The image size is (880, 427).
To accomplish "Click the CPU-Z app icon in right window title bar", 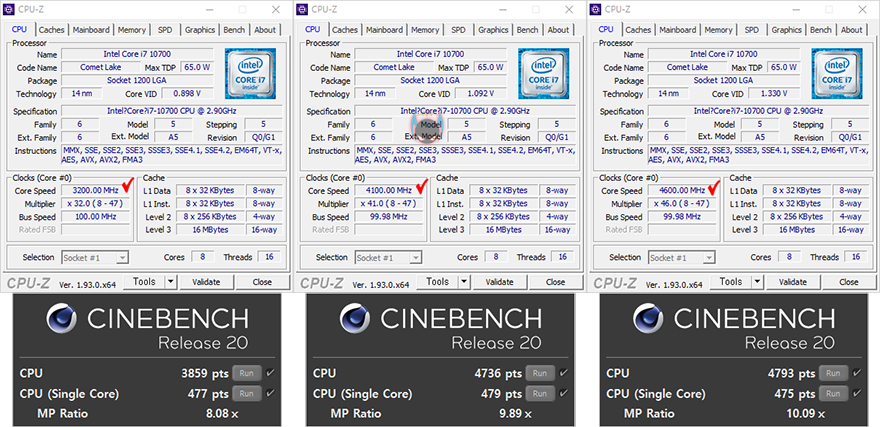I will coord(596,9).
